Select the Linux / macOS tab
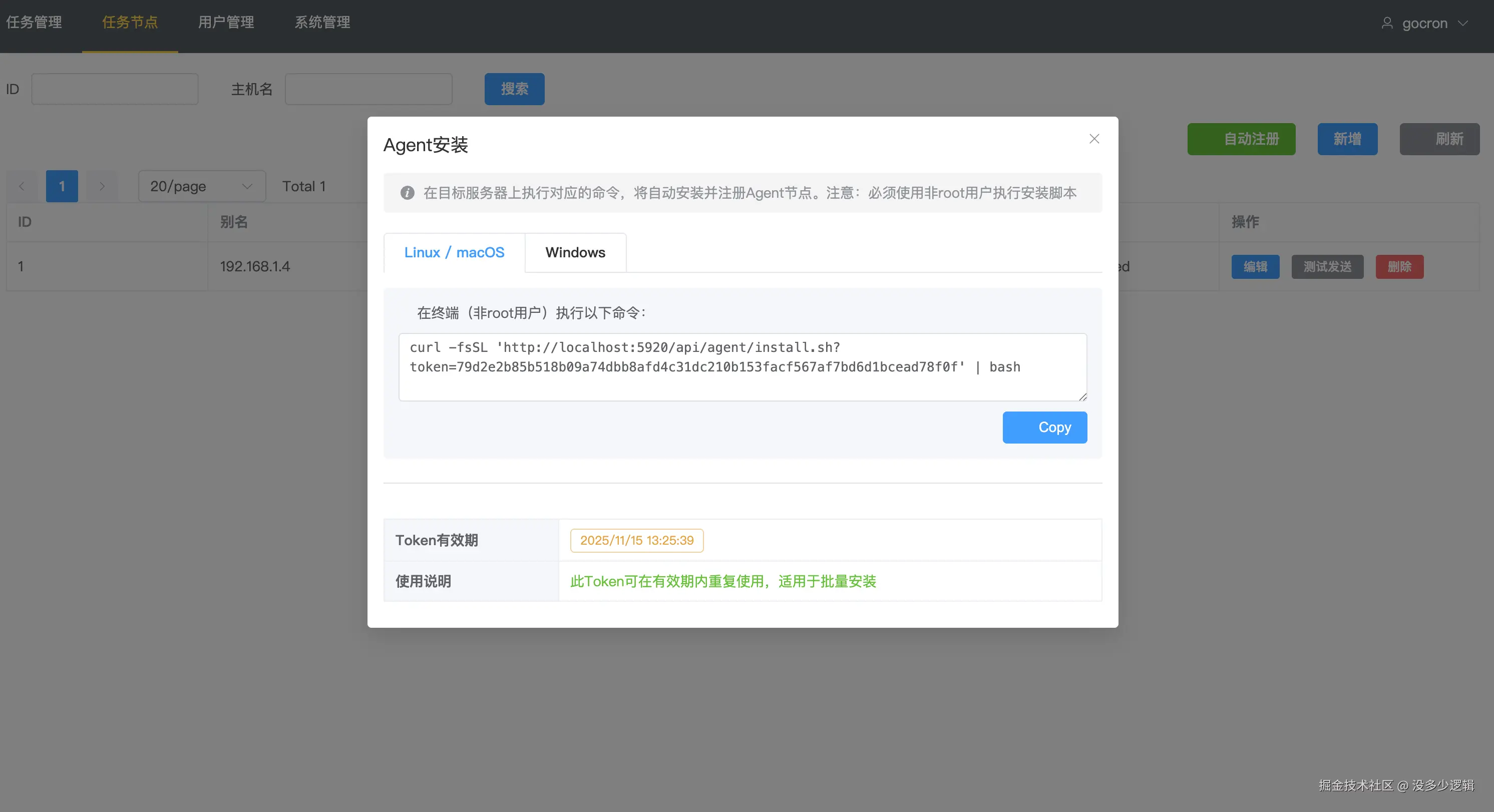Viewport: 1494px width, 812px height. [454, 252]
